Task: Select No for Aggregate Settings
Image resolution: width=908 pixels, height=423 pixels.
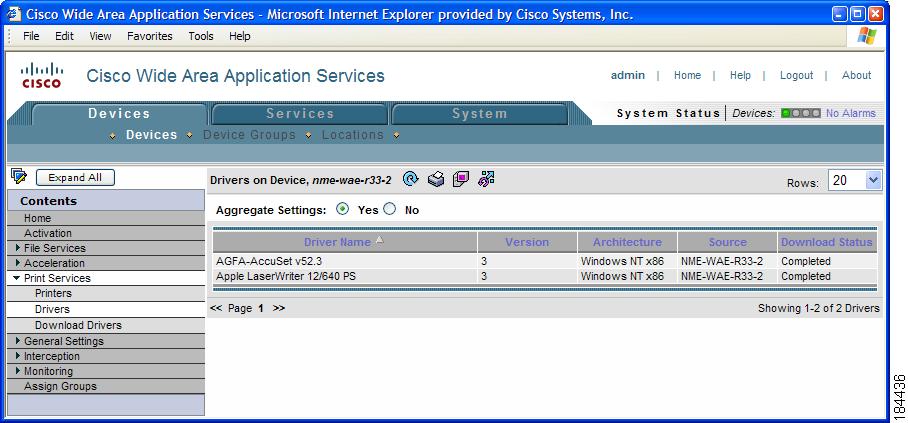Action: (x=390, y=209)
